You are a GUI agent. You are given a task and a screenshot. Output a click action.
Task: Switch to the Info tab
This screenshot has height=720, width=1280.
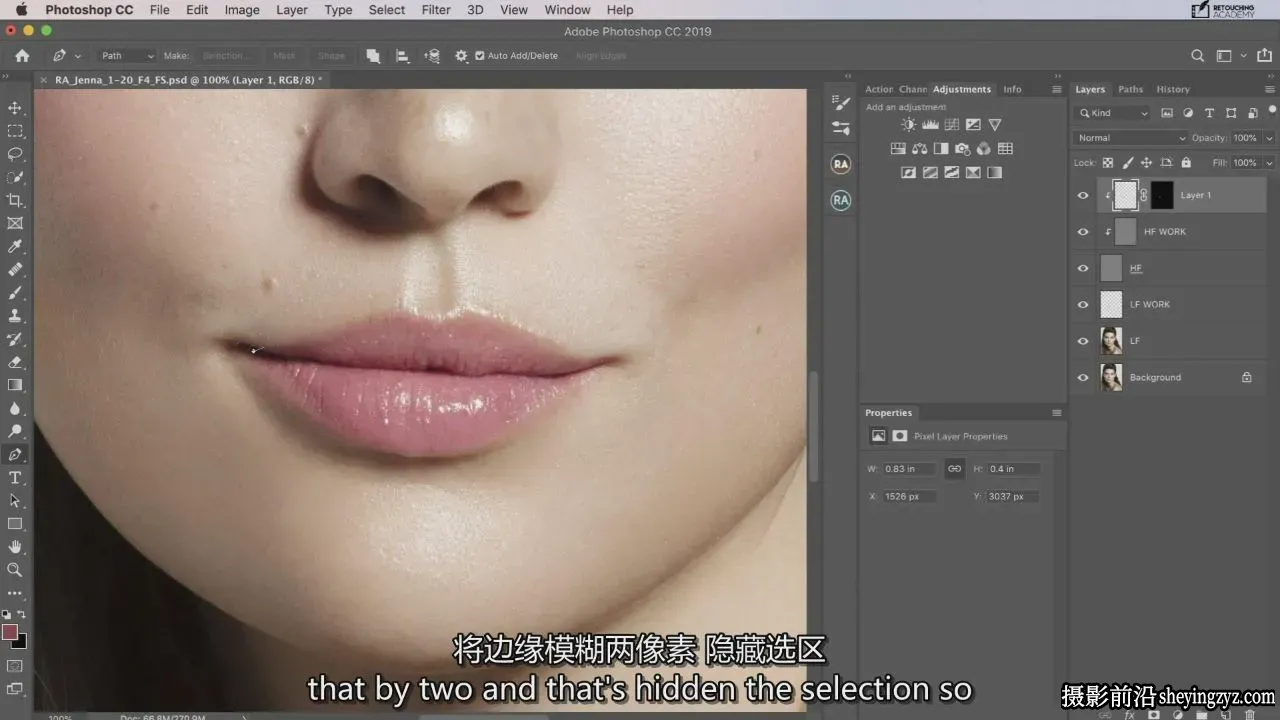point(1012,89)
